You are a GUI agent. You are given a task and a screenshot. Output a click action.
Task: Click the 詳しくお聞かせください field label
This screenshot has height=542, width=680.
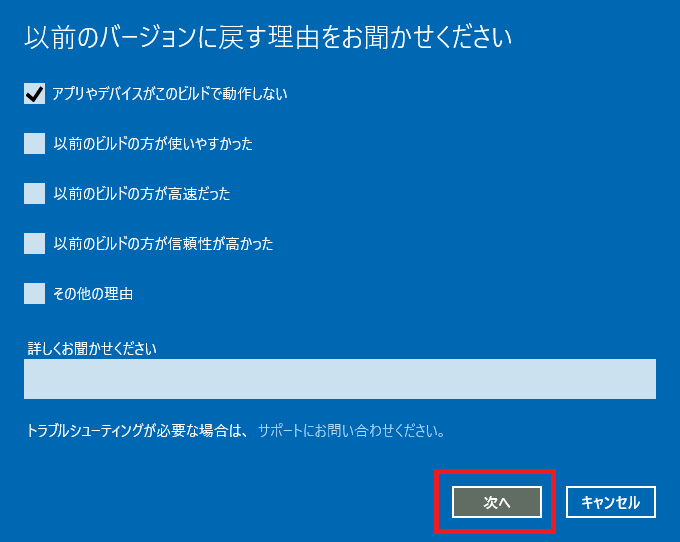92,348
